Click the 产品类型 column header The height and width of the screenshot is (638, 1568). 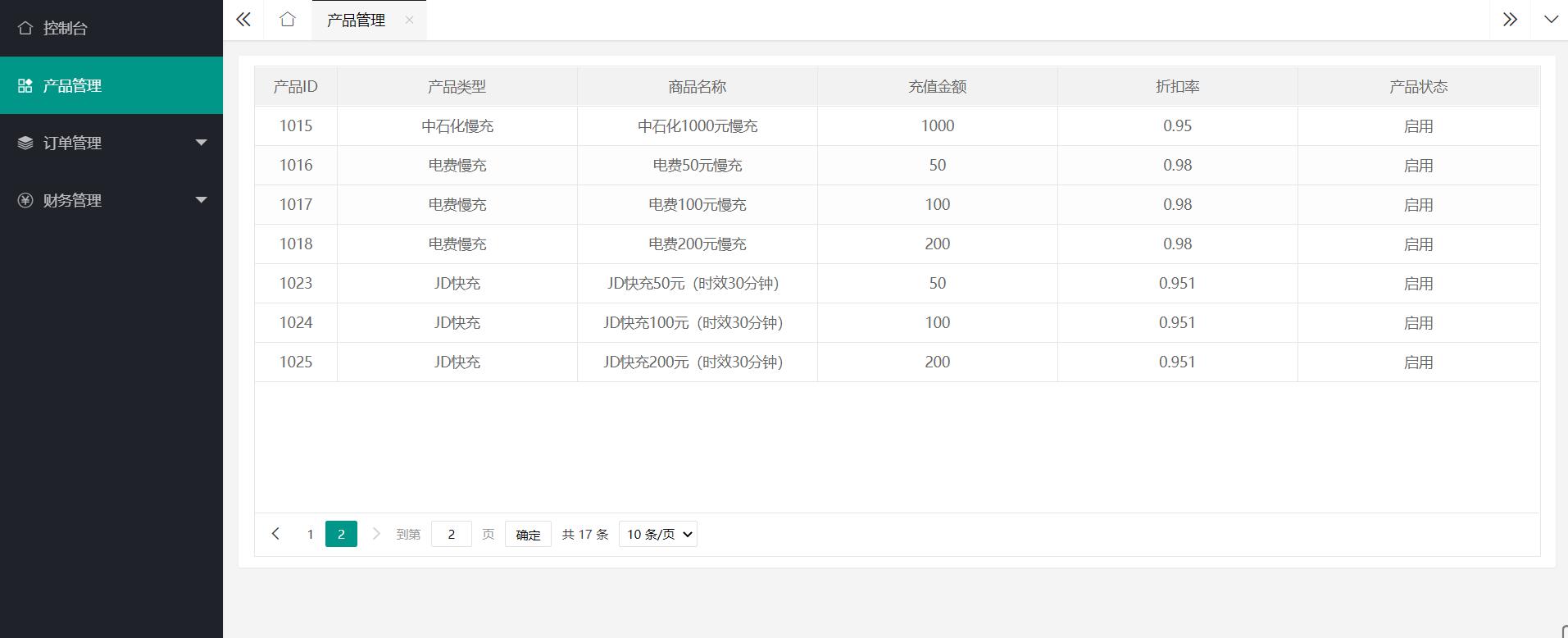457,86
